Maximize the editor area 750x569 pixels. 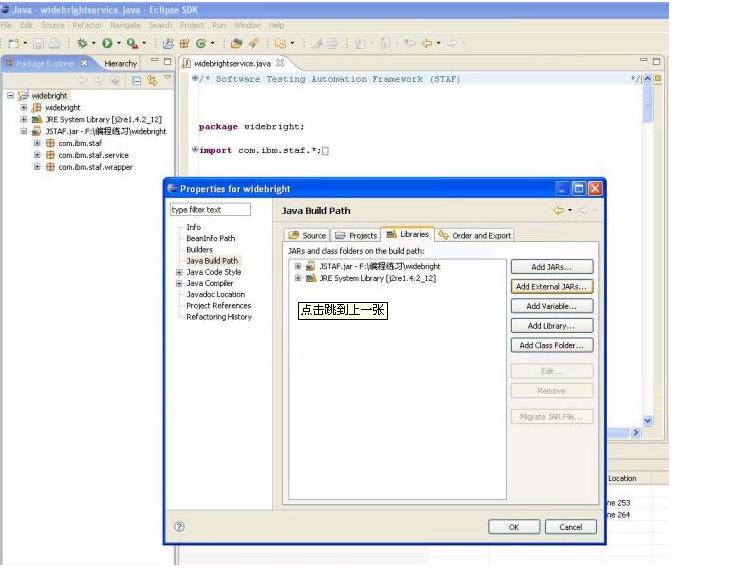coord(657,62)
